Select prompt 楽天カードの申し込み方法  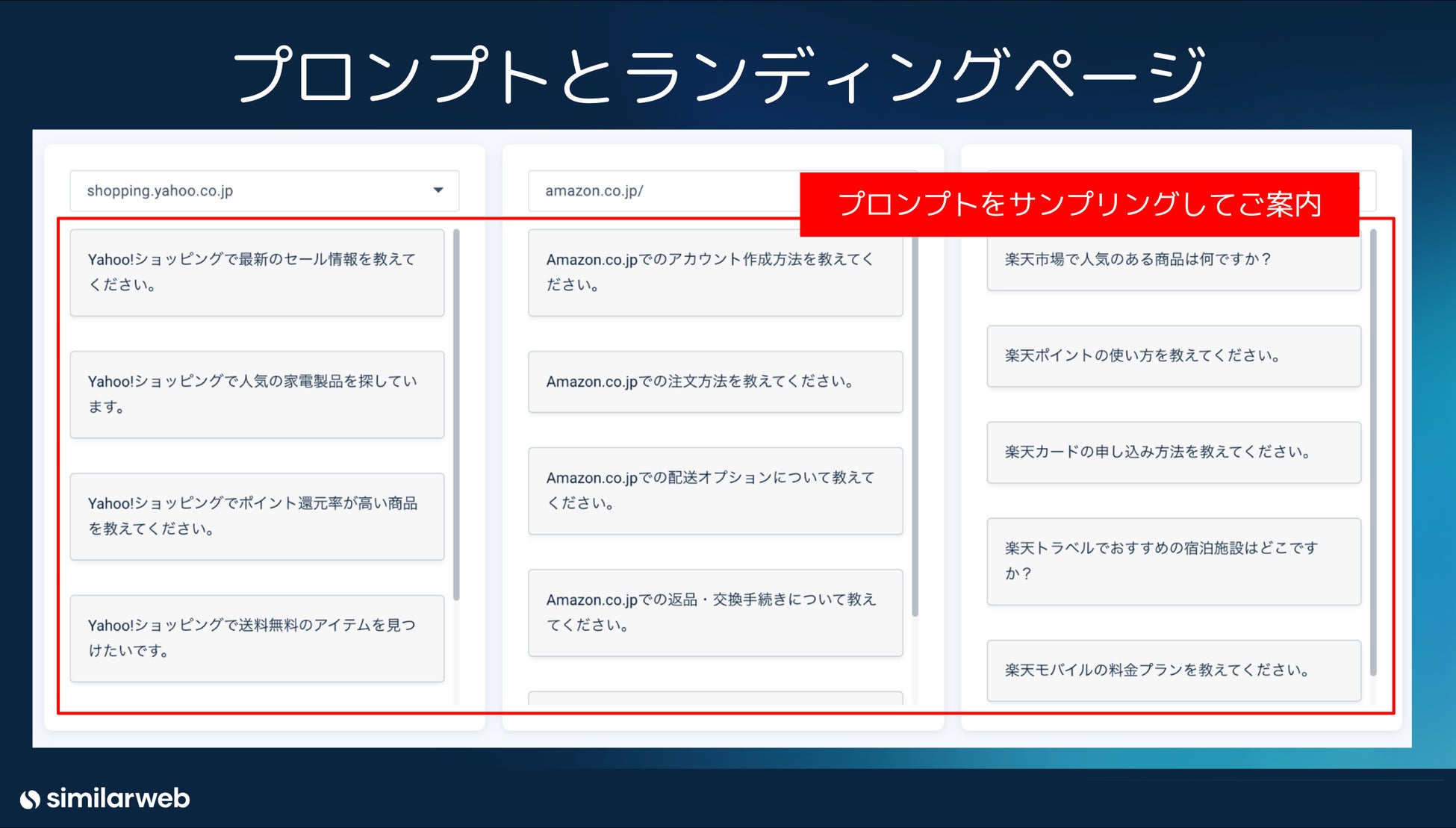(x=1174, y=452)
